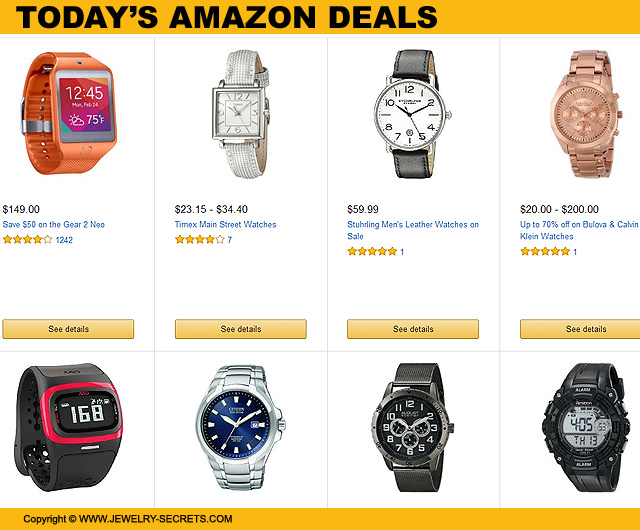View the 1242 reviews for Gear 2 Neo
Image resolution: width=640 pixels, height=530 pixels.
pos(64,240)
